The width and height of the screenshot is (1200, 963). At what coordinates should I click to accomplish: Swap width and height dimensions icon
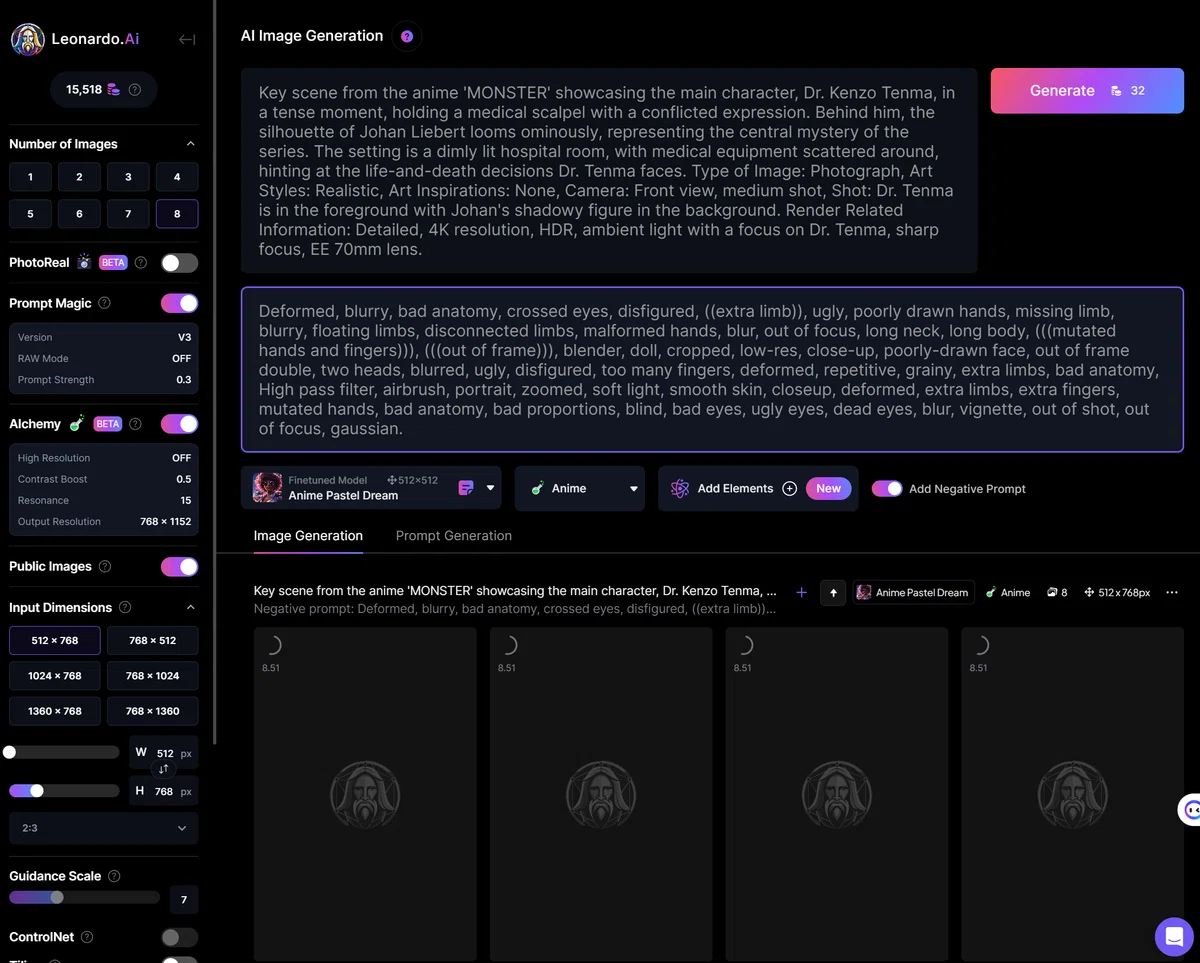coord(163,769)
